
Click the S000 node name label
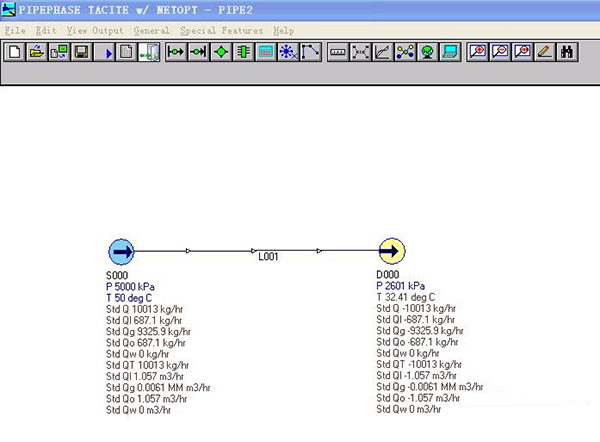click(x=117, y=275)
